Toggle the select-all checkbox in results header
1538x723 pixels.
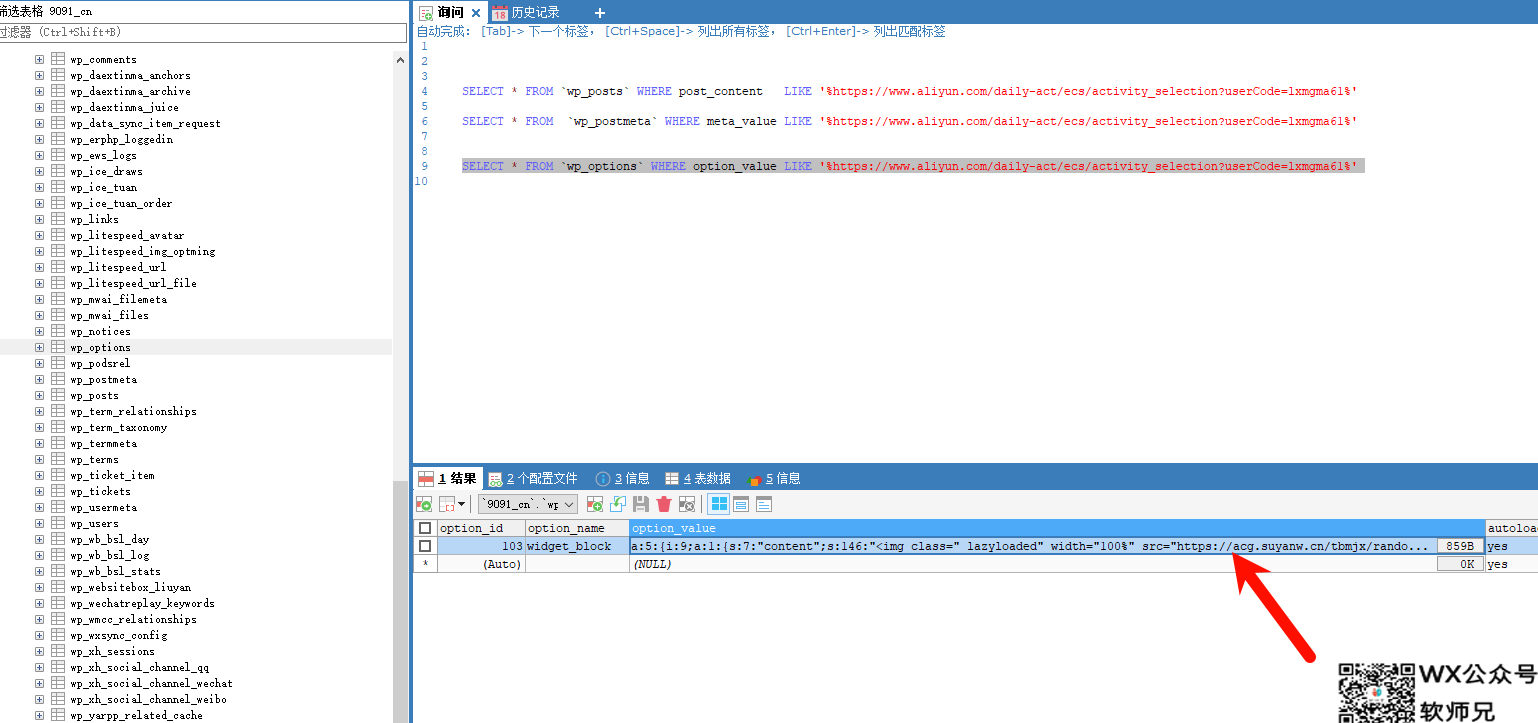click(425, 528)
